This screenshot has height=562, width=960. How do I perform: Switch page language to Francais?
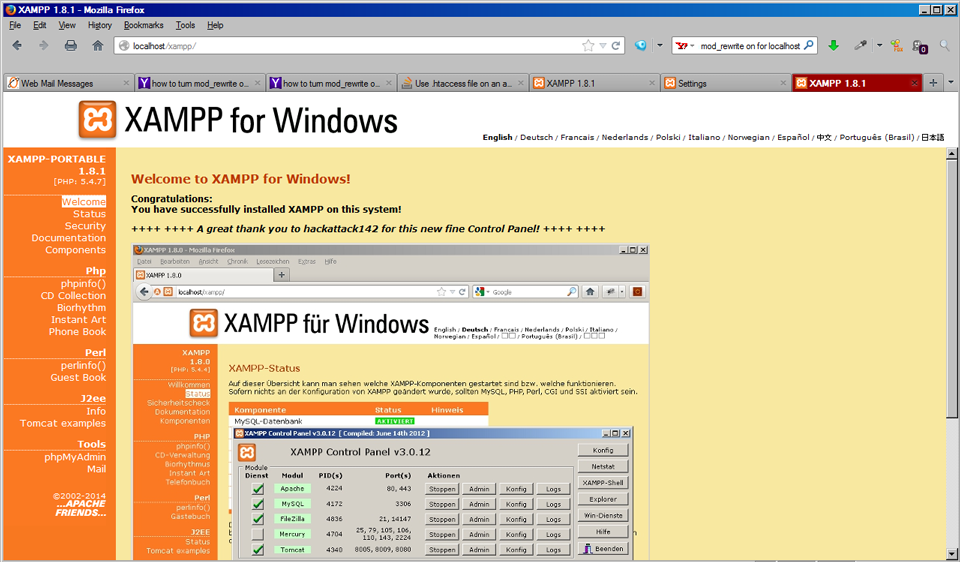[577, 137]
